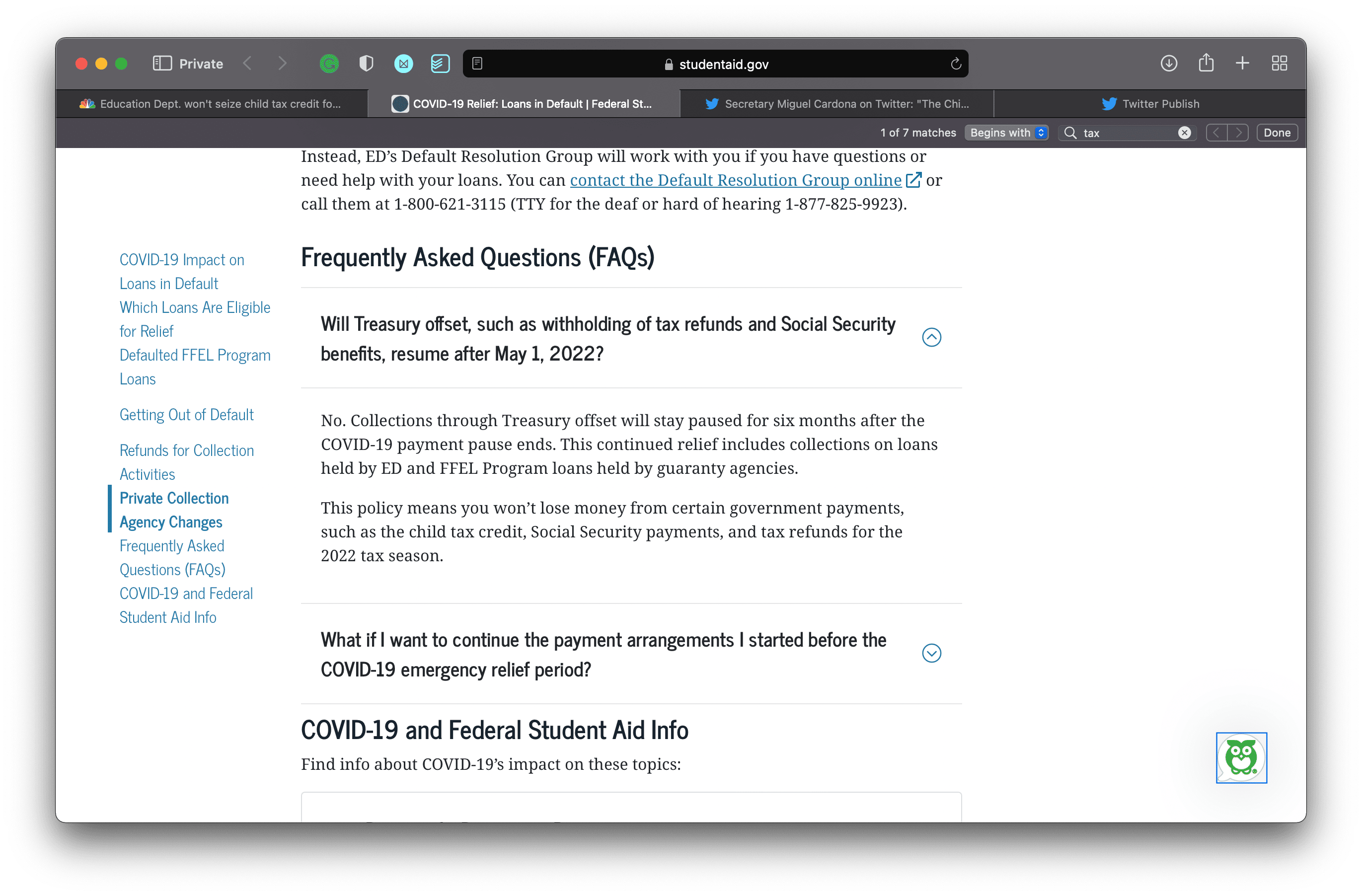1362x896 pixels.
Task: Switch to Secretary Miguel Cardona Twitter tab
Action: pyautogui.click(x=836, y=104)
